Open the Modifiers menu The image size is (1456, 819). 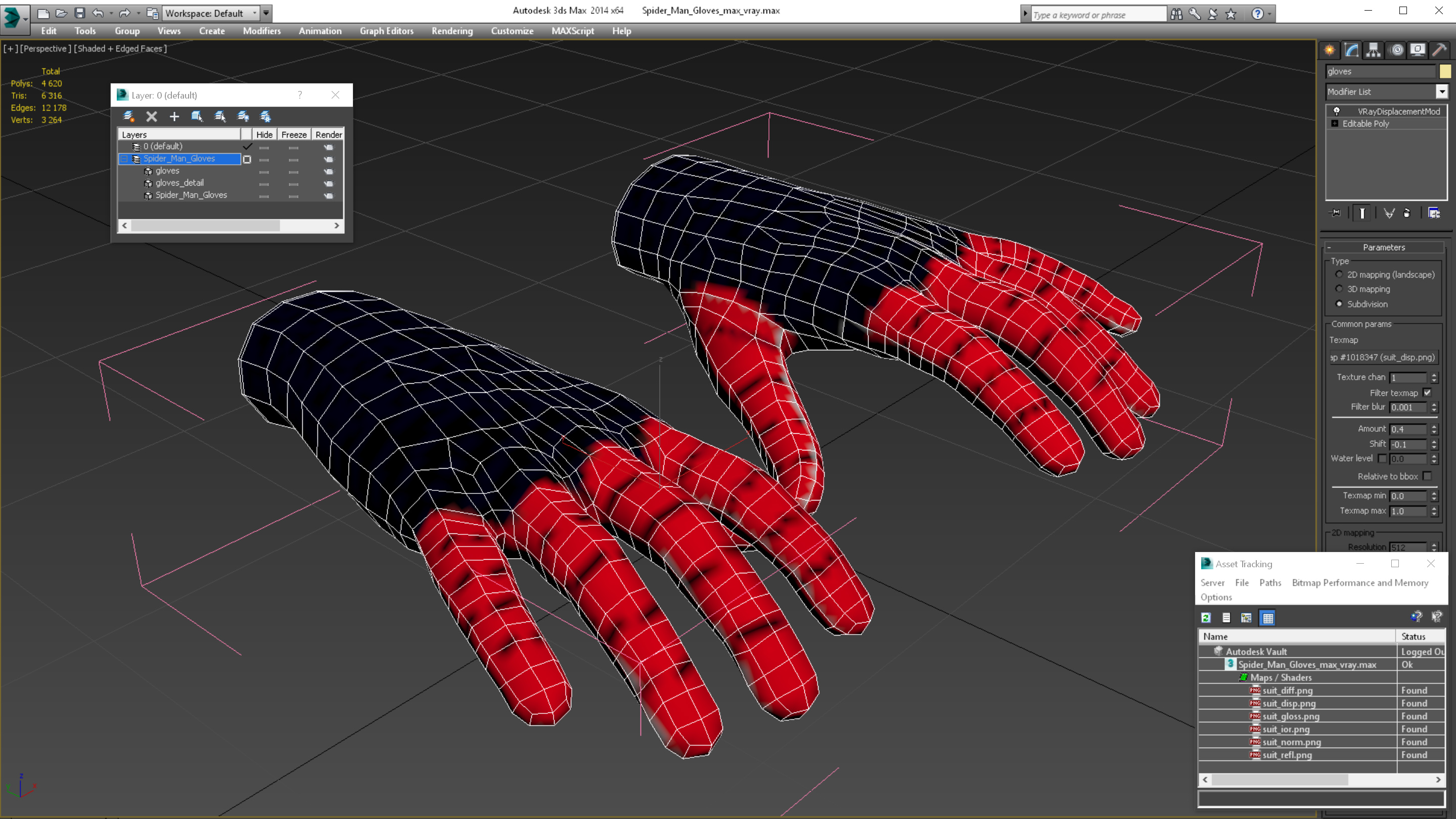point(261,31)
